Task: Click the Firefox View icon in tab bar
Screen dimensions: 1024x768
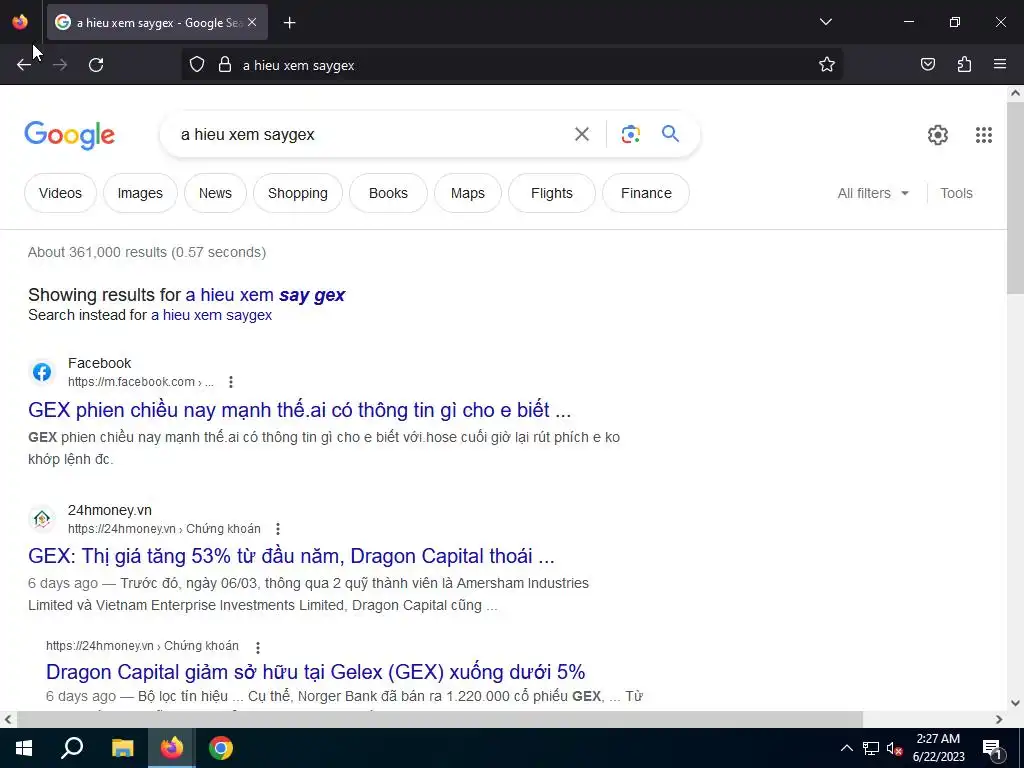Action: (20, 22)
